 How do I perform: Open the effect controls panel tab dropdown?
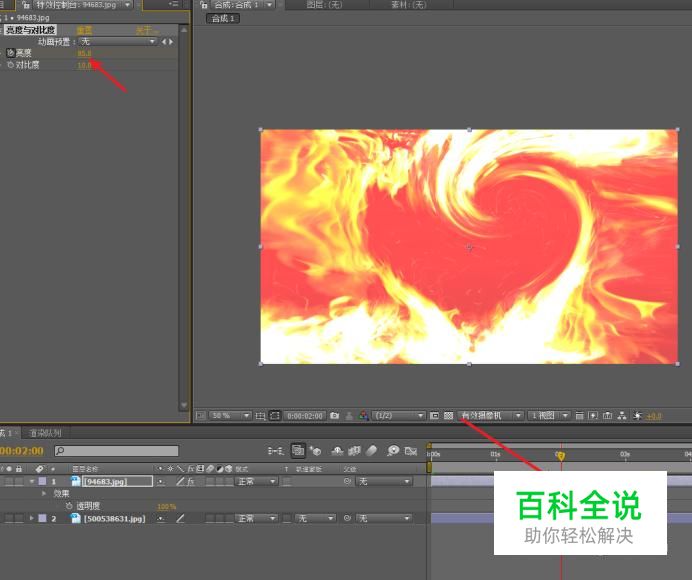pos(128,5)
